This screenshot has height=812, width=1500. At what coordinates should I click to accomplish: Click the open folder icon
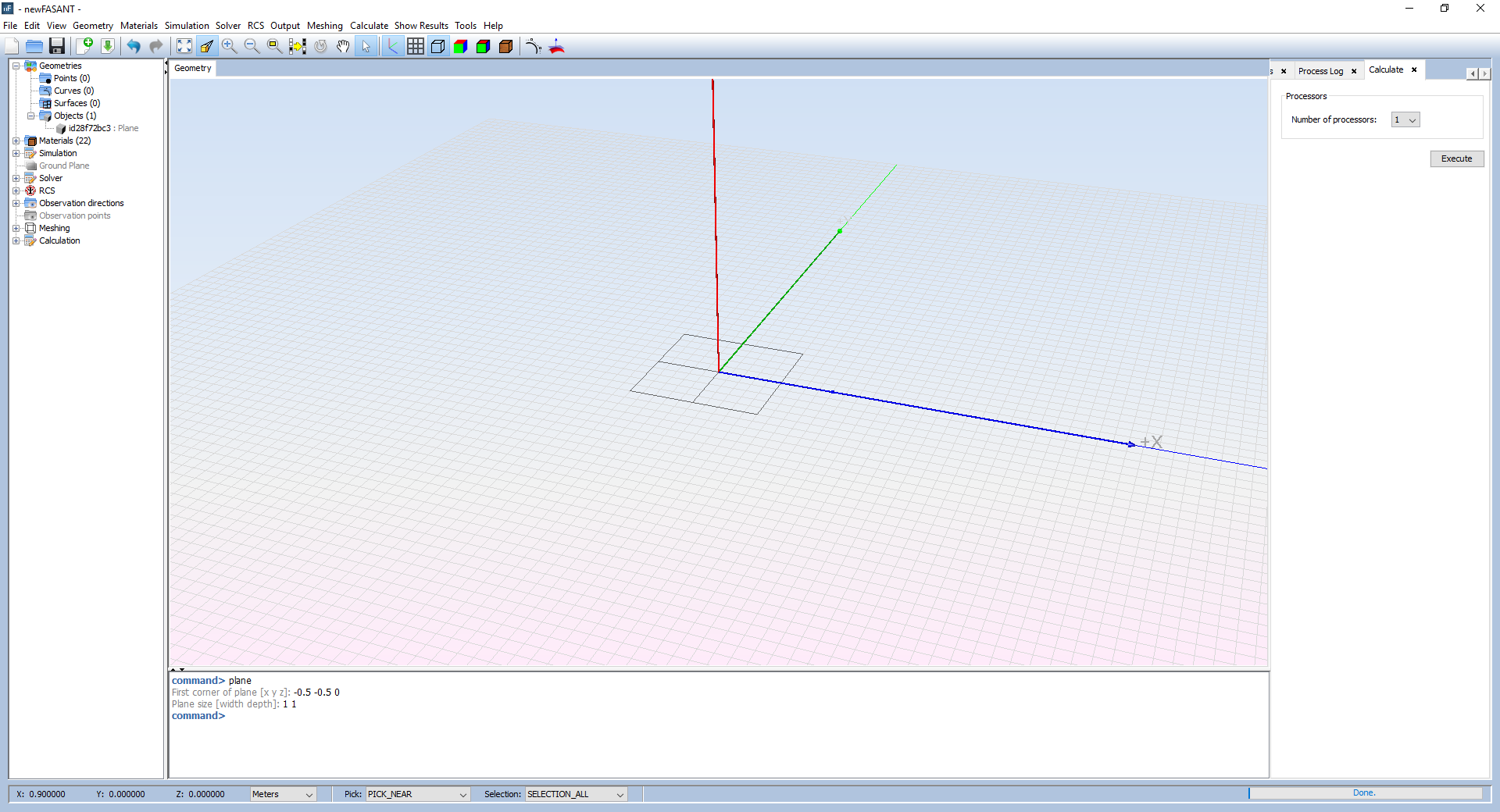click(x=34, y=46)
